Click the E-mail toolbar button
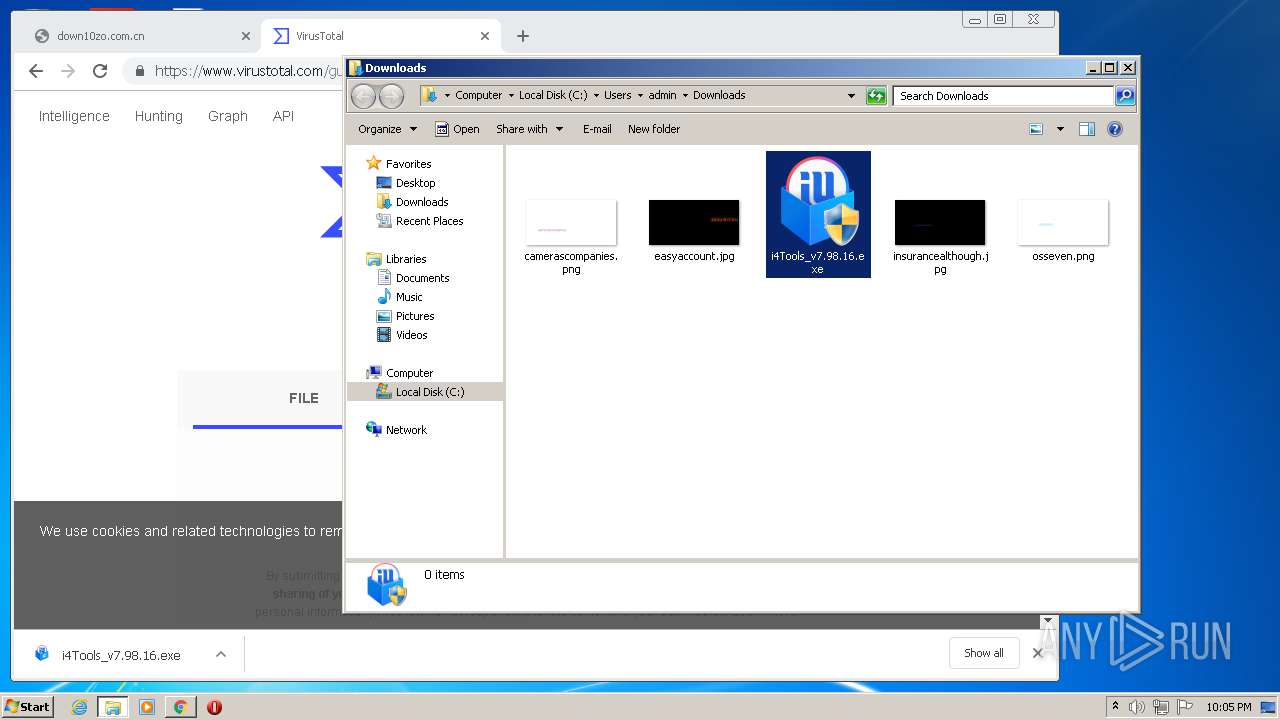Image resolution: width=1280 pixels, height=720 pixels. click(x=597, y=129)
